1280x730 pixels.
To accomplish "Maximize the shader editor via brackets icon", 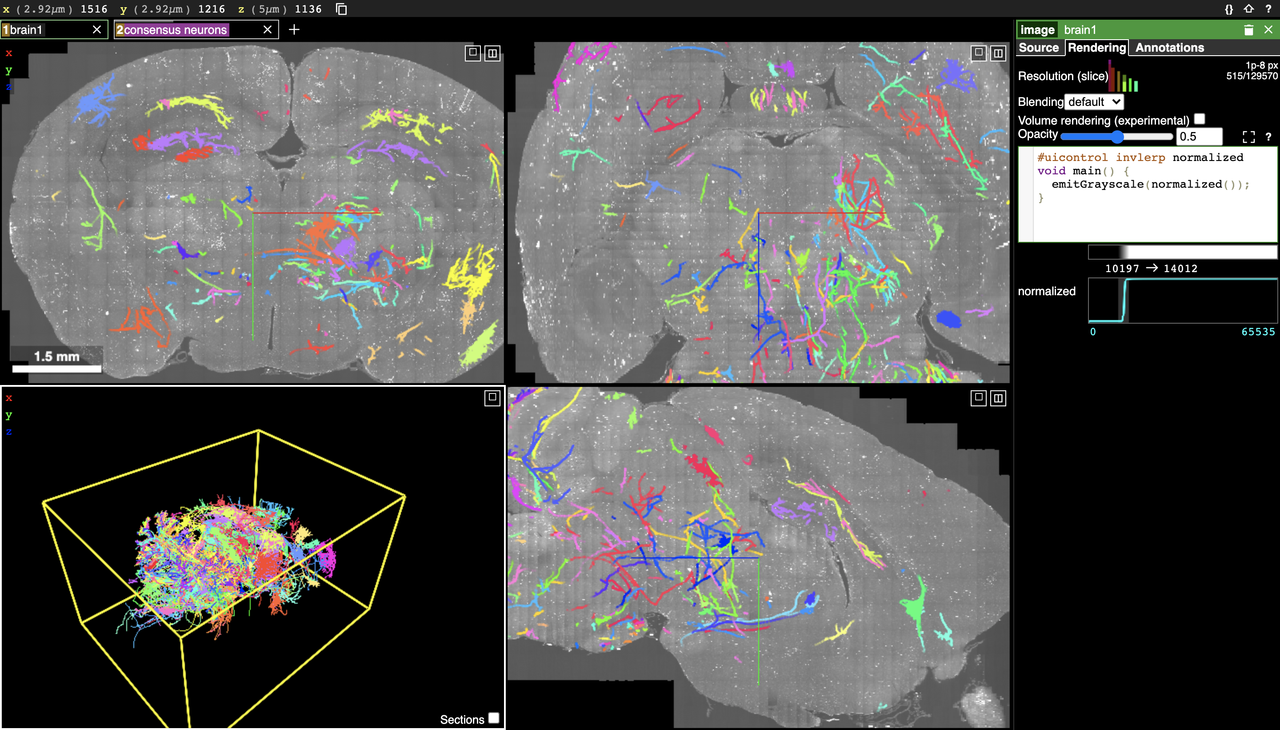I will click(x=1248, y=137).
